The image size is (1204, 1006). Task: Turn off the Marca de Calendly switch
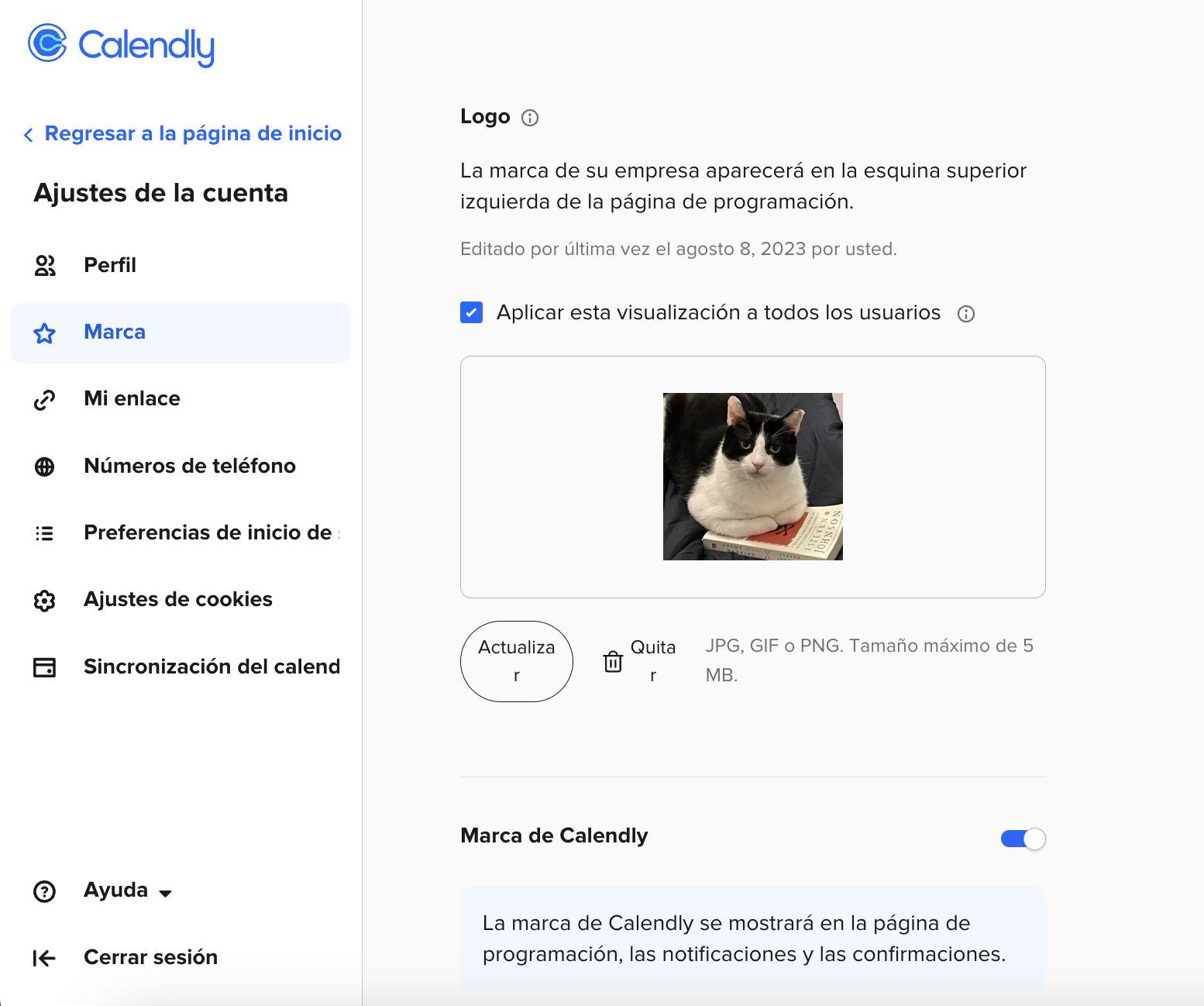(x=1023, y=839)
